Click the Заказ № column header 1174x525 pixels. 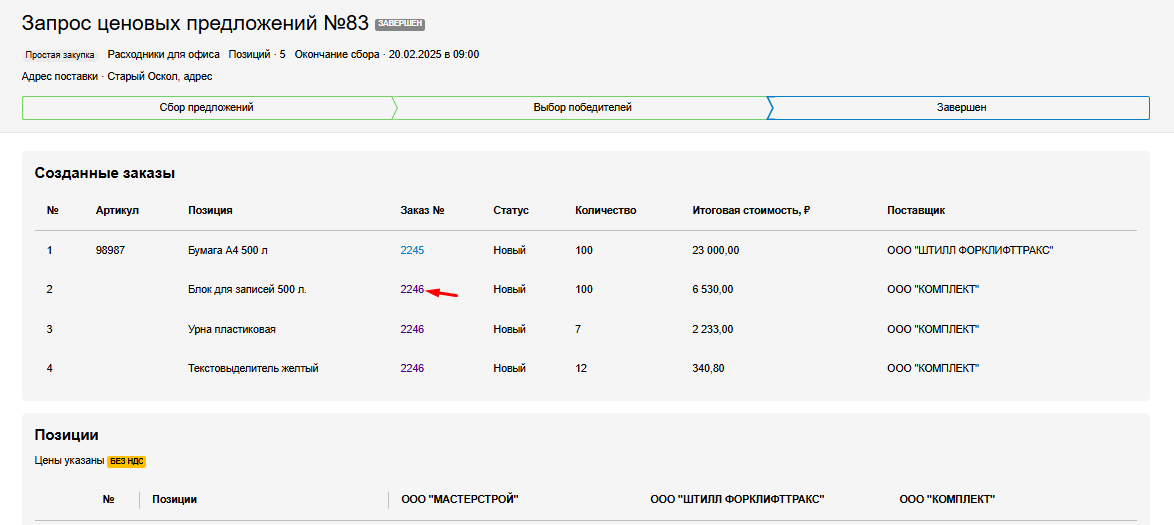coord(422,210)
